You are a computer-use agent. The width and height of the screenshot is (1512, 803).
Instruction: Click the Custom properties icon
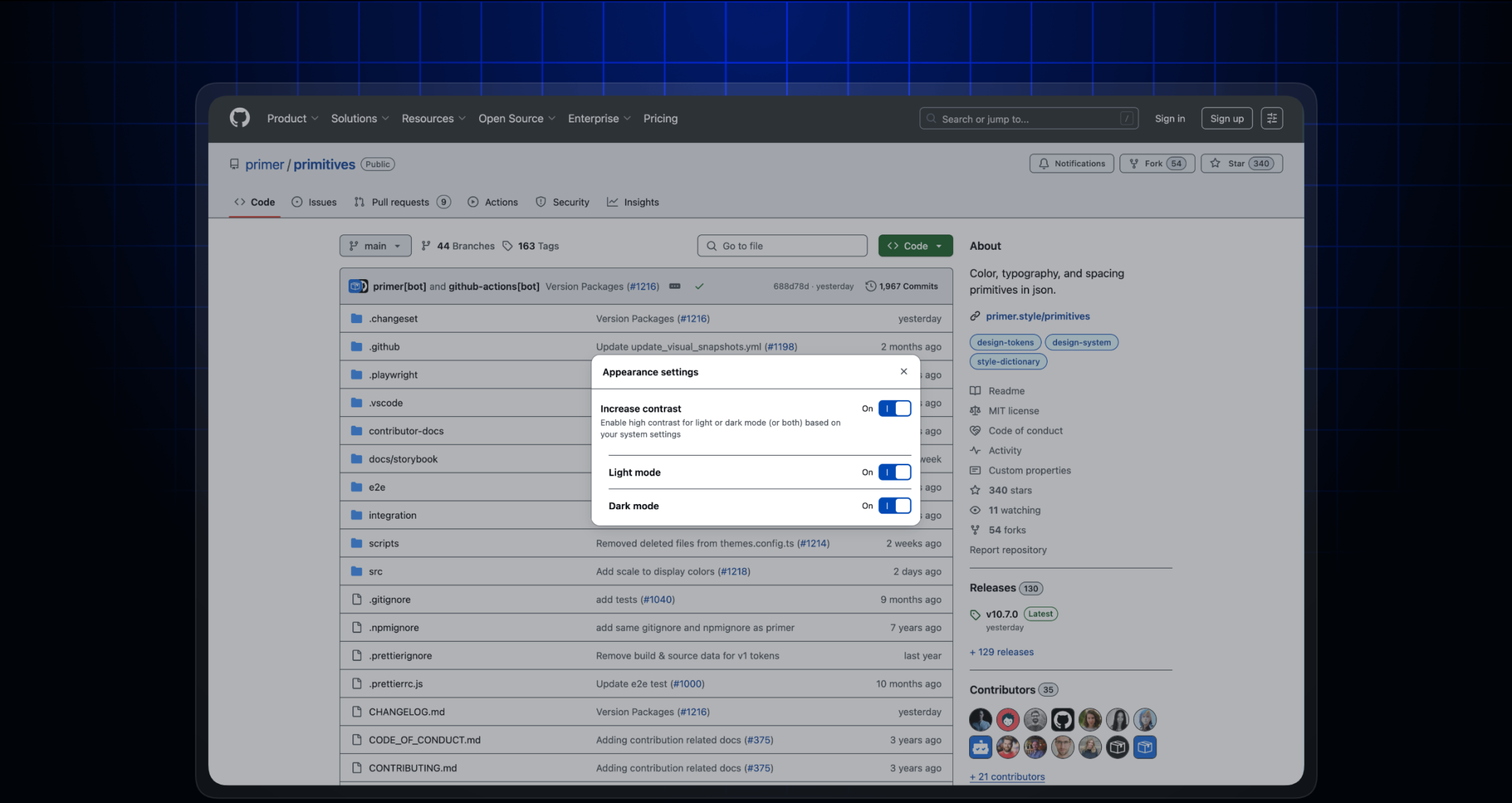pyautogui.click(x=975, y=470)
